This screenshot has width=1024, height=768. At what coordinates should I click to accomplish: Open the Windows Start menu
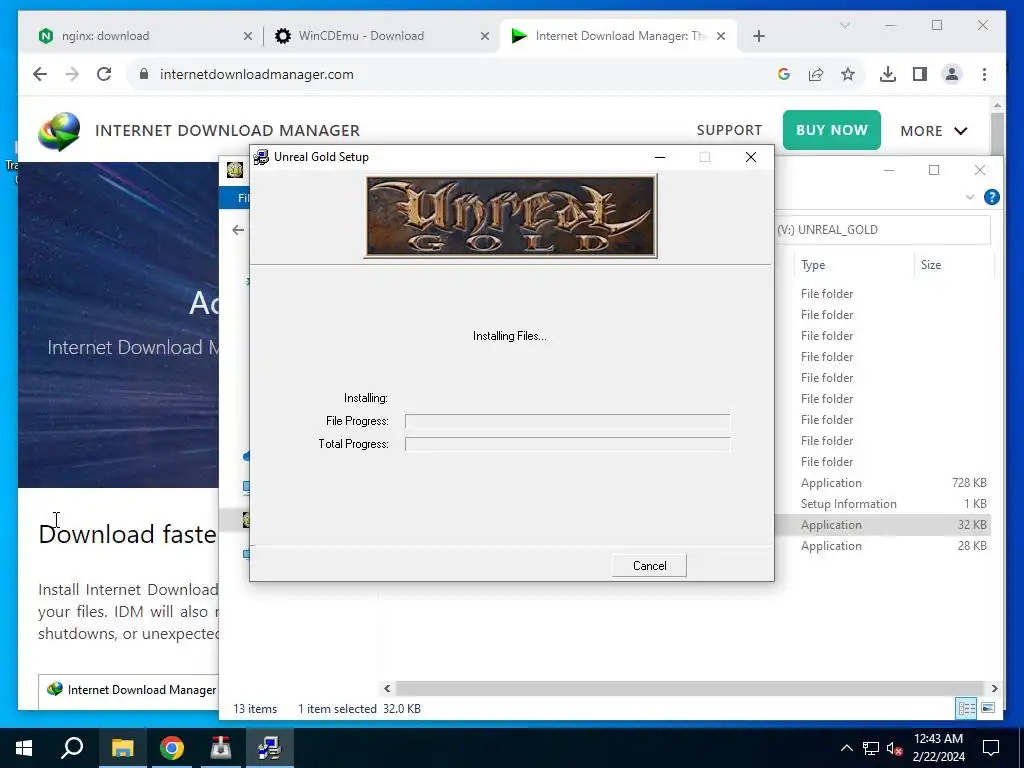[x=24, y=748]
